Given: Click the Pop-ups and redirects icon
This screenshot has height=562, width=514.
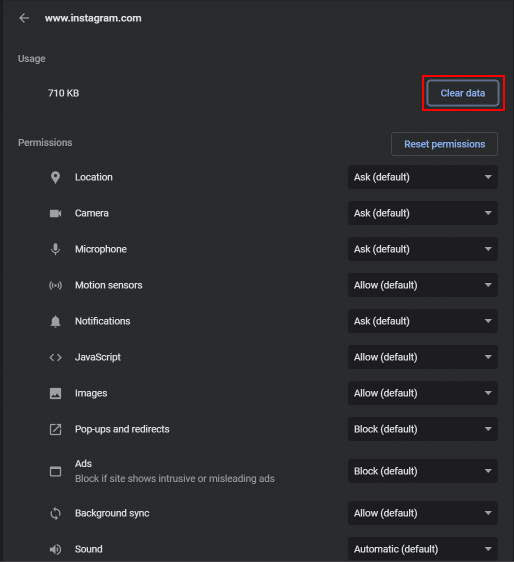Looking at the screenshot, I should click(55, 429).
